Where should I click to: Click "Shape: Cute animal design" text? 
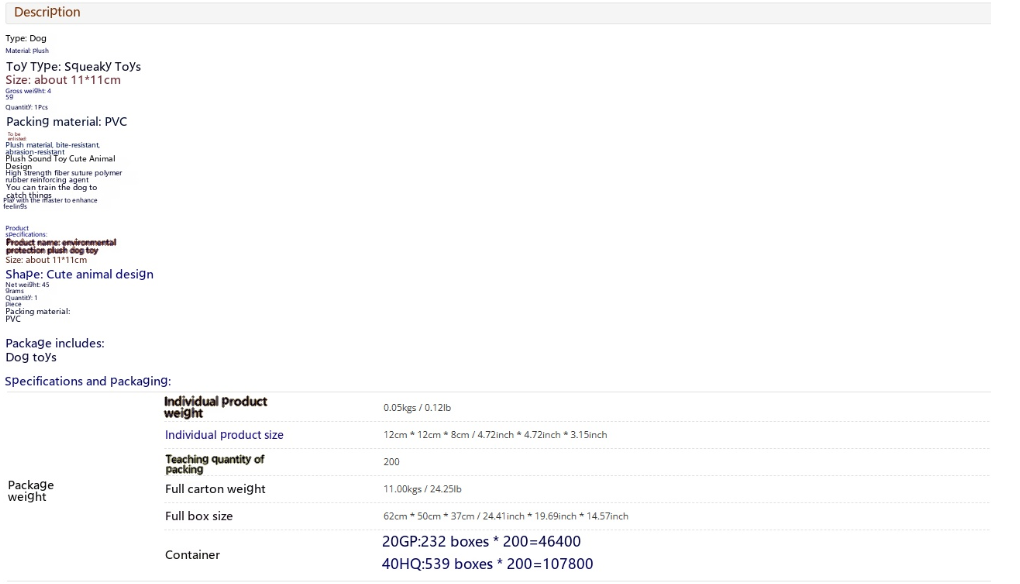click(x=79, y=274)
